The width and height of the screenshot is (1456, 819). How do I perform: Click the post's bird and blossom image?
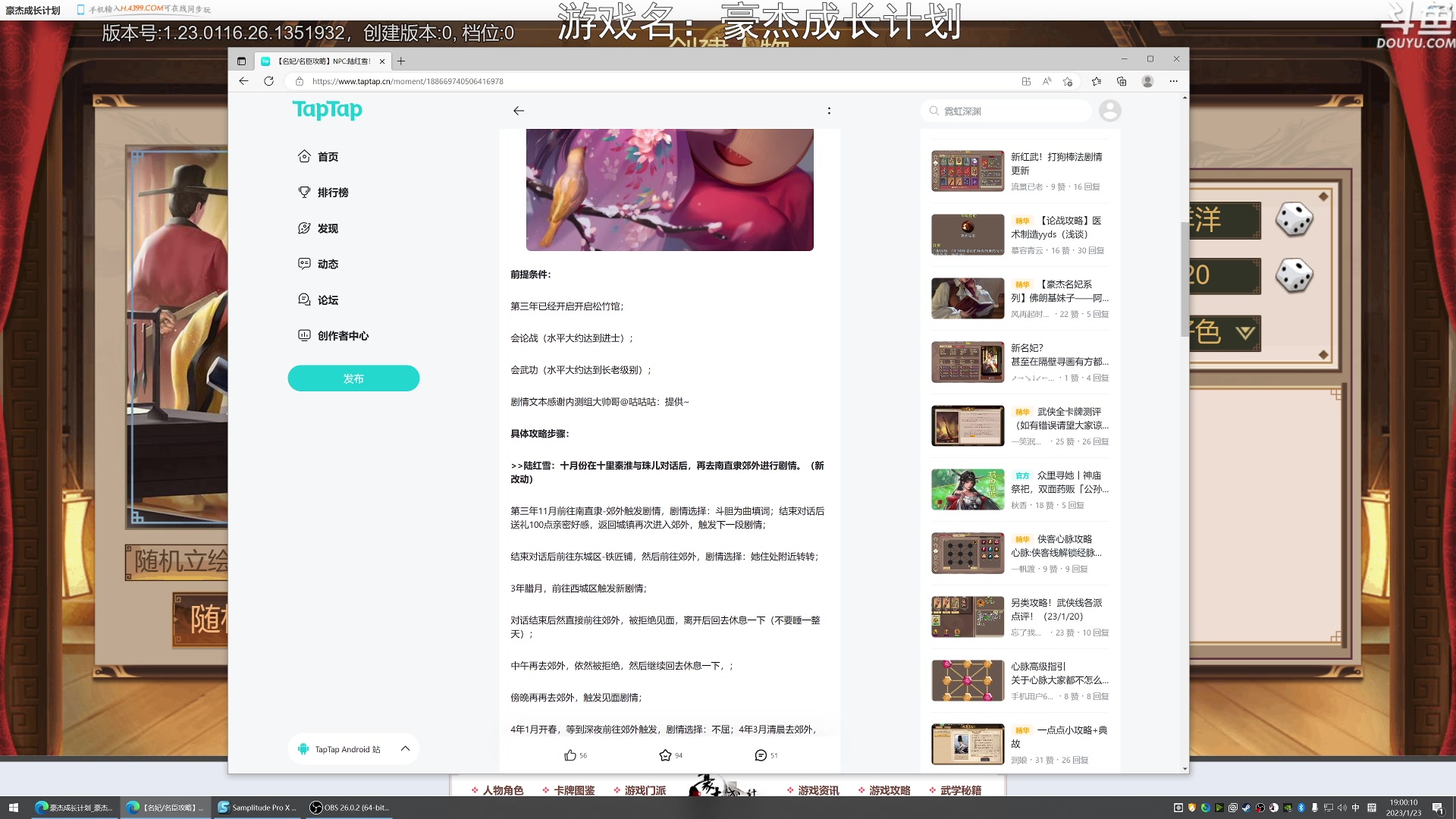tap(670, 190)
